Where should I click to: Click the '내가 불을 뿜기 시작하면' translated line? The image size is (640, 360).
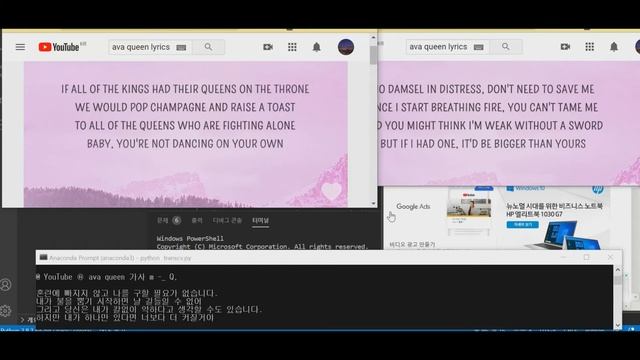[x=119, y=301]
